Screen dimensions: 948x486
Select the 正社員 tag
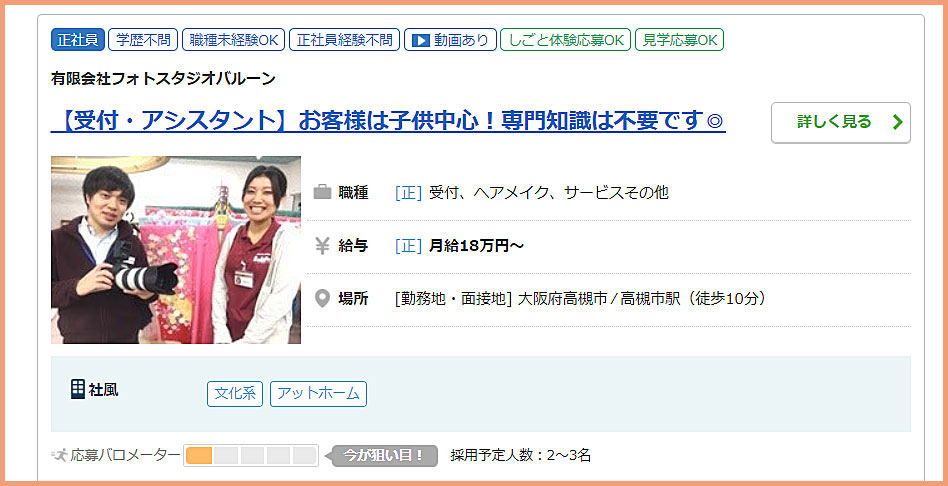(x=78, y=40)
